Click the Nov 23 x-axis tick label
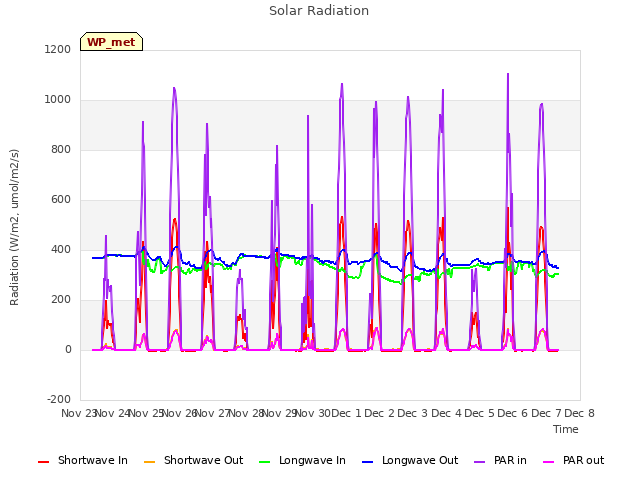Screen dimensions: 640x480 (78, 413)
